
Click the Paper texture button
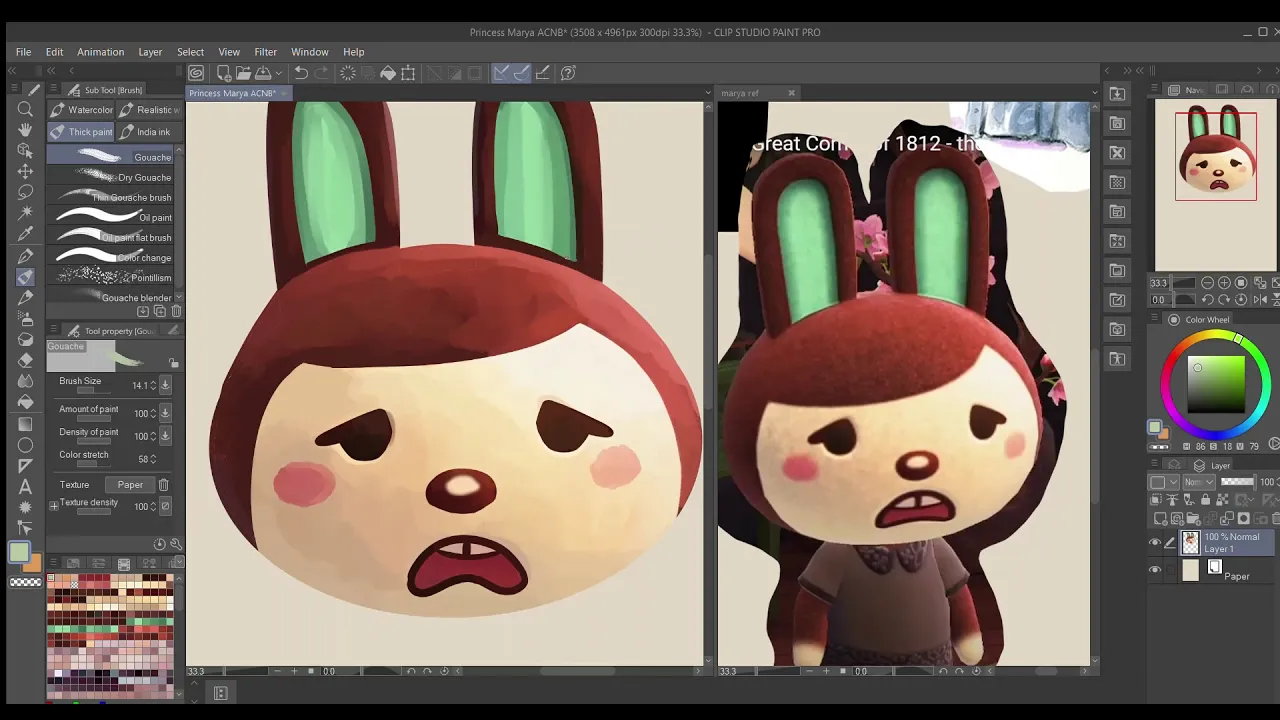(130, 485)
